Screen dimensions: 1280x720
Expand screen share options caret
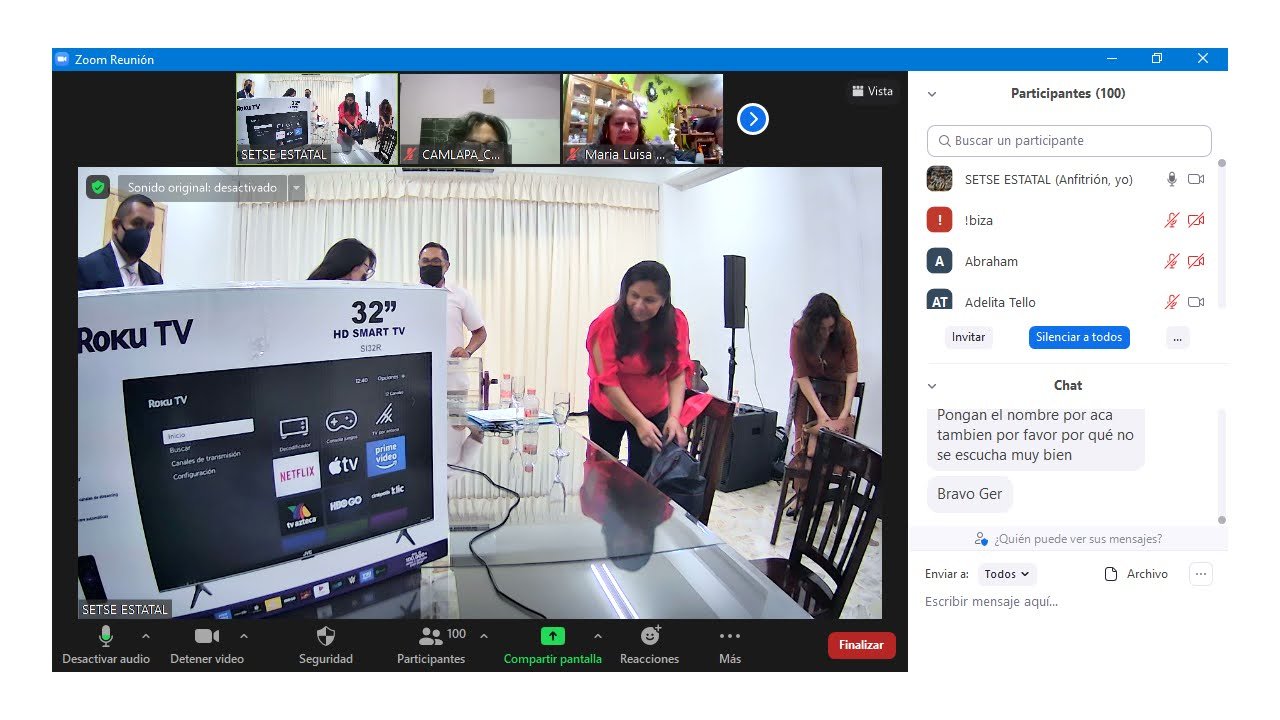pos(598,636)
